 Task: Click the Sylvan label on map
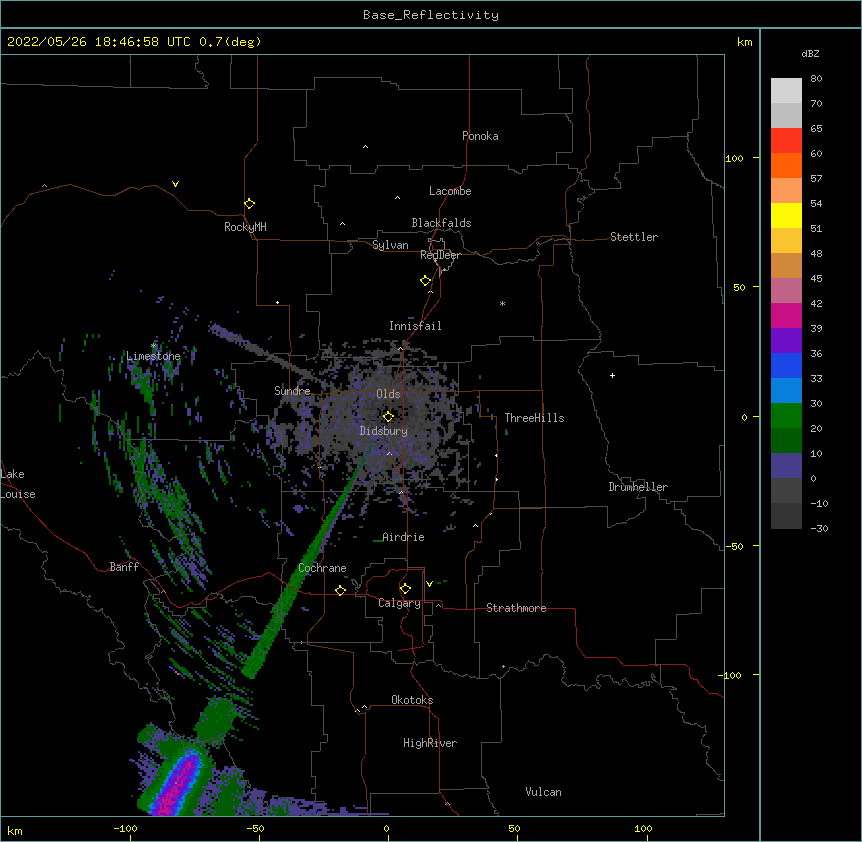pos(390,245)
